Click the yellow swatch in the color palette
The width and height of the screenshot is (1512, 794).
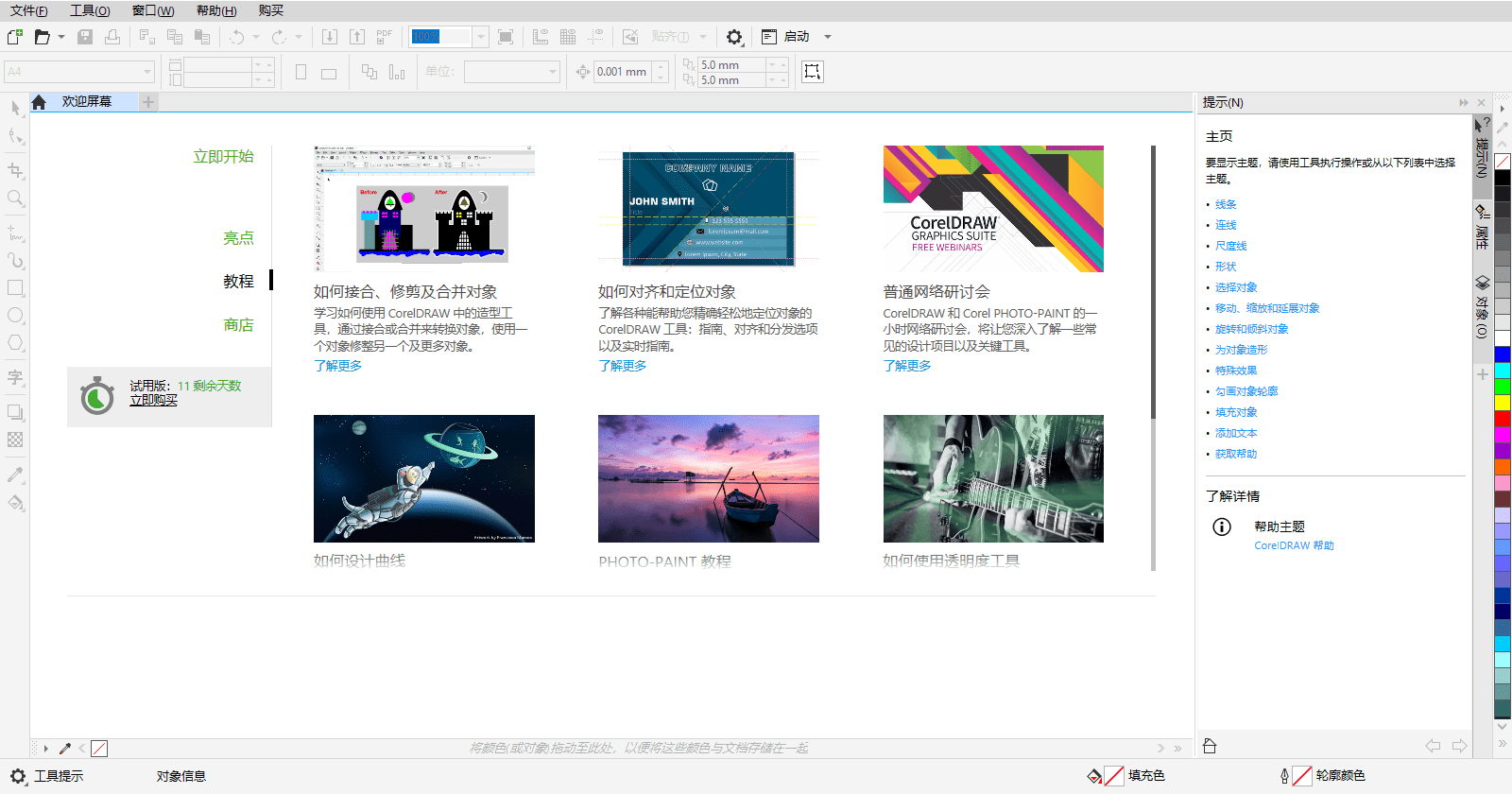(x=1502, y=402)
